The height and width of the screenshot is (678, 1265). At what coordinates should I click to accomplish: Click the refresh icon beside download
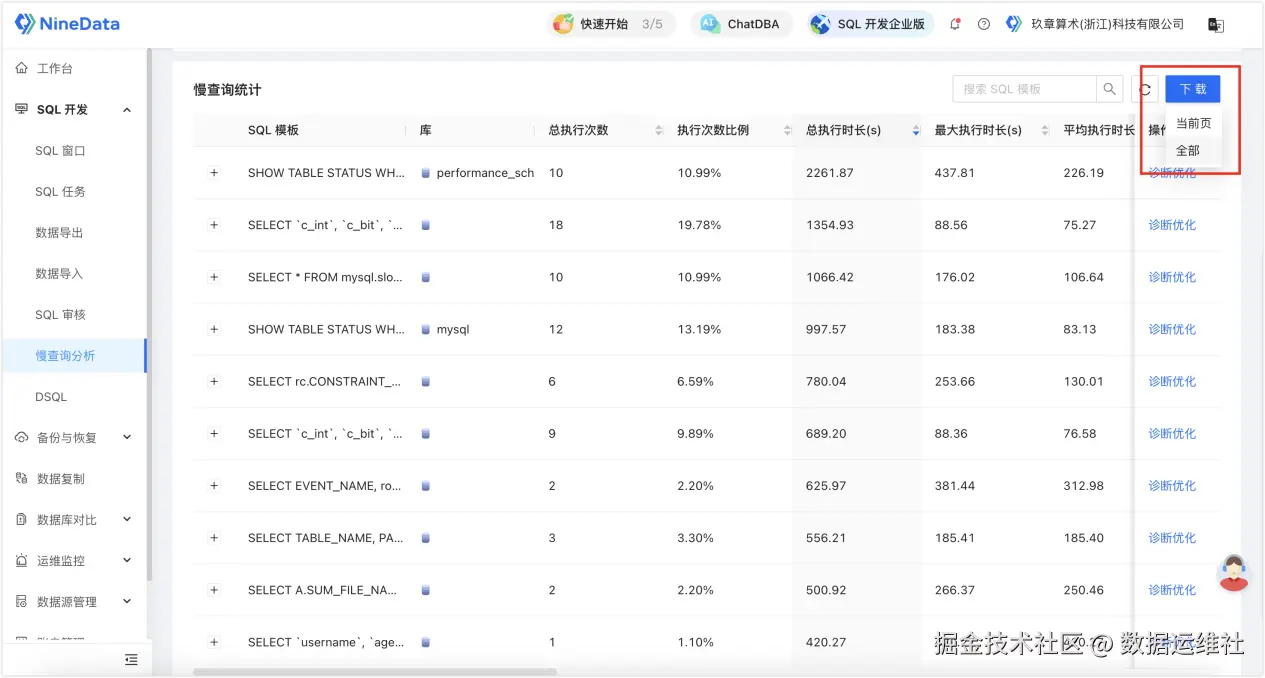click(x=1145, y=89)
